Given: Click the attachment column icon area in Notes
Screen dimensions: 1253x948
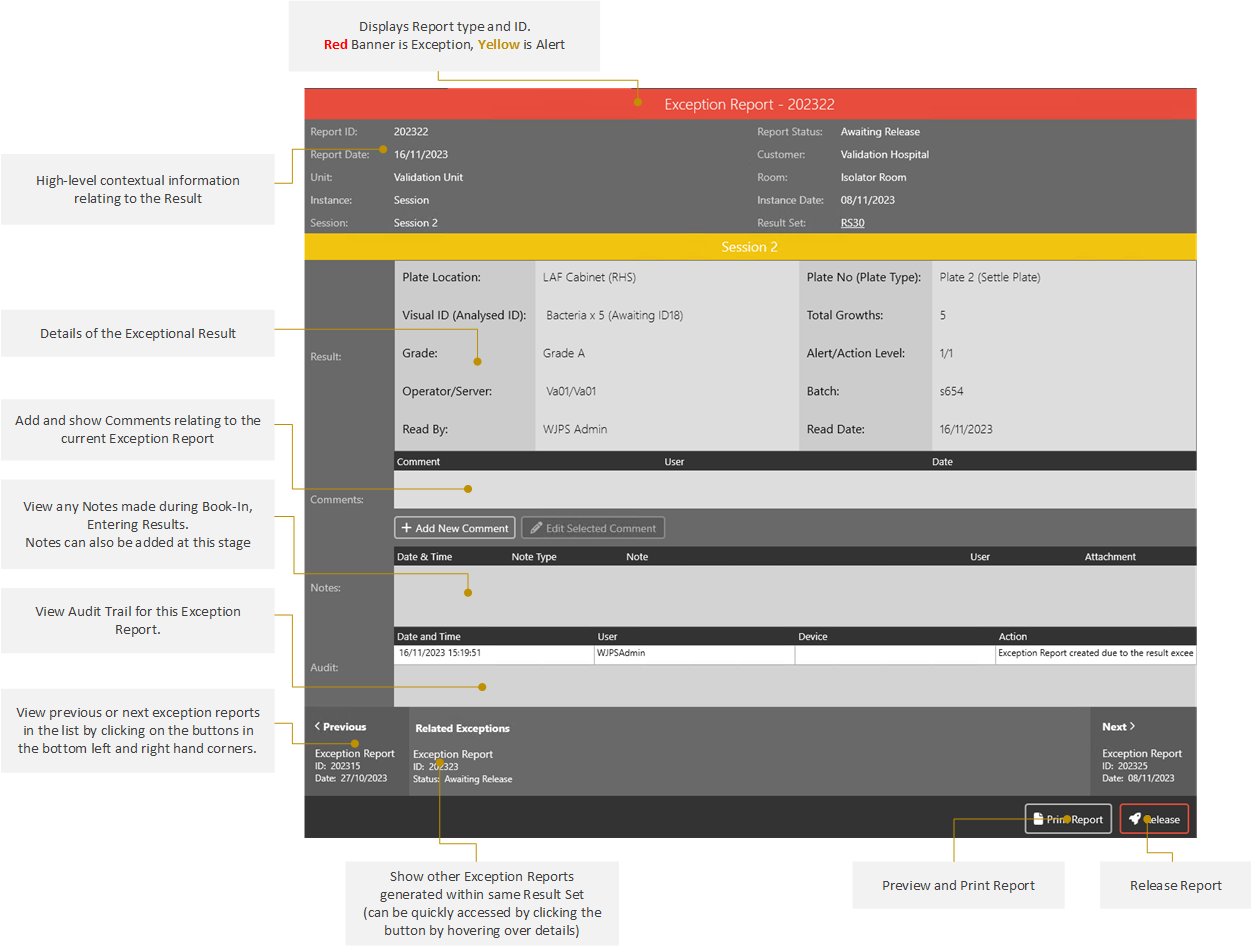Looking at the screenshot, I should (1110, 556).
